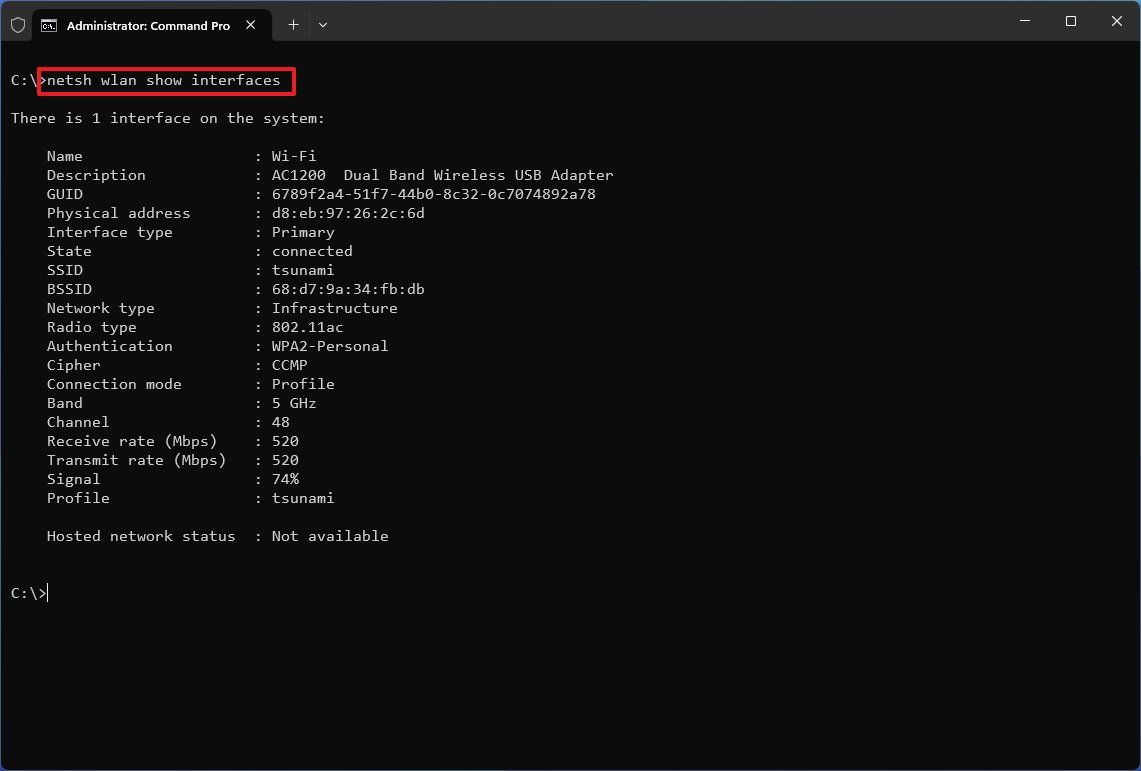This screenshot has width=1141, height=771.
Task: Click the blinking cursor at the bottom prompt
Action: click(46, 592)
